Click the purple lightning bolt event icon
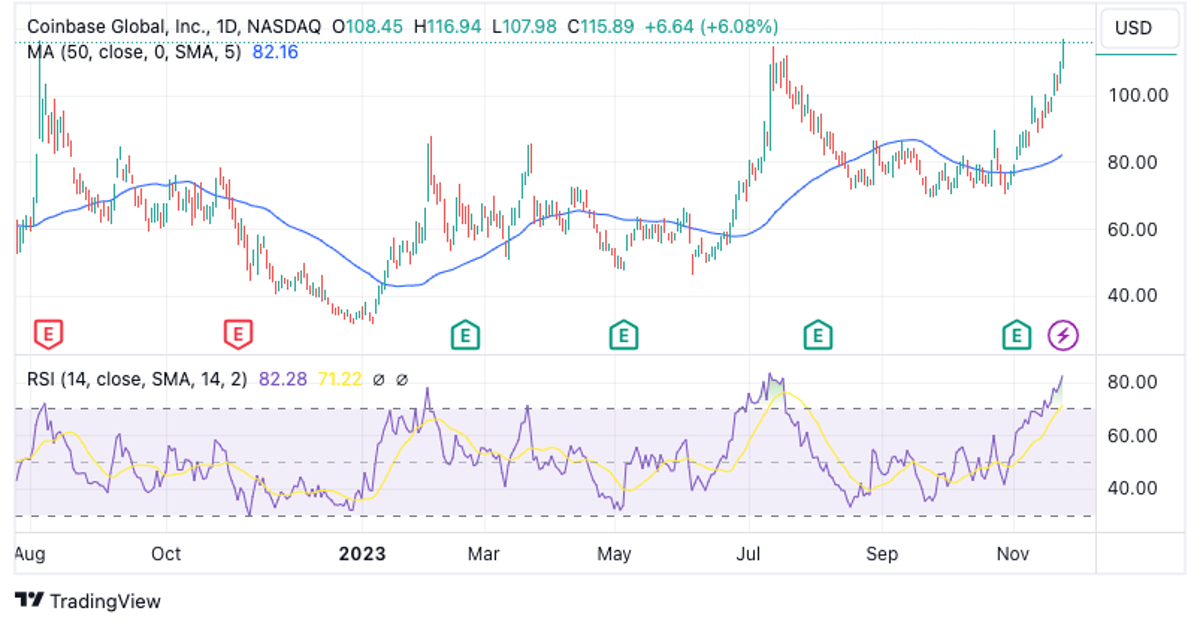Image resolution: width=1200 pixels, height=626 pixels. point(1063,336)
